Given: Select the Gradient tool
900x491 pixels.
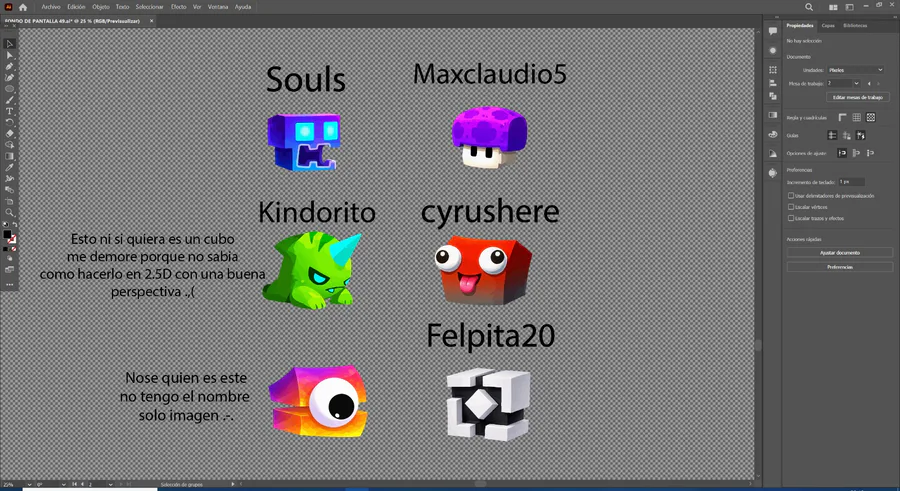Looking at the screenshot, I should point(9,156).
